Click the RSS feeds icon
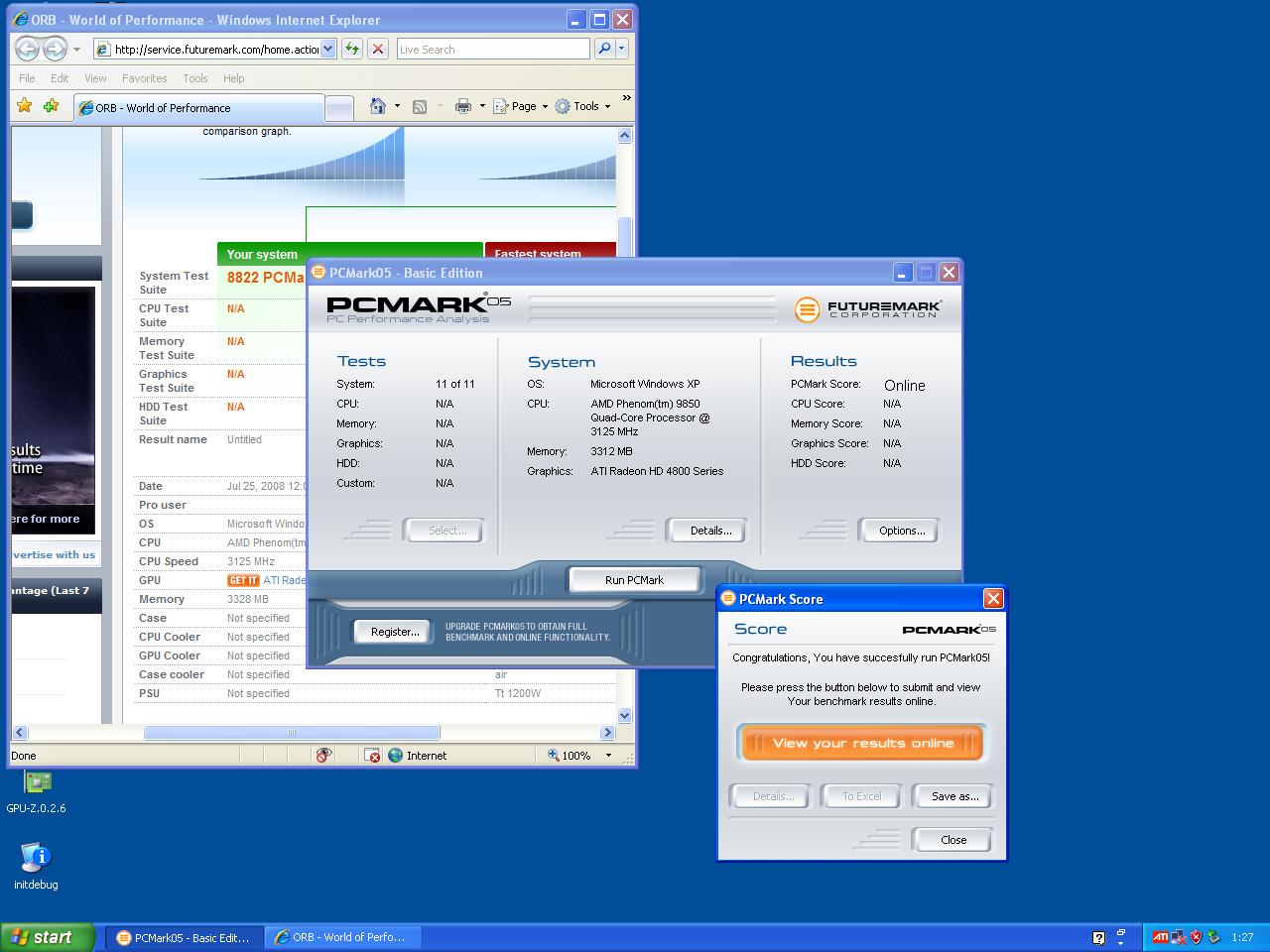 pos(420,106)
